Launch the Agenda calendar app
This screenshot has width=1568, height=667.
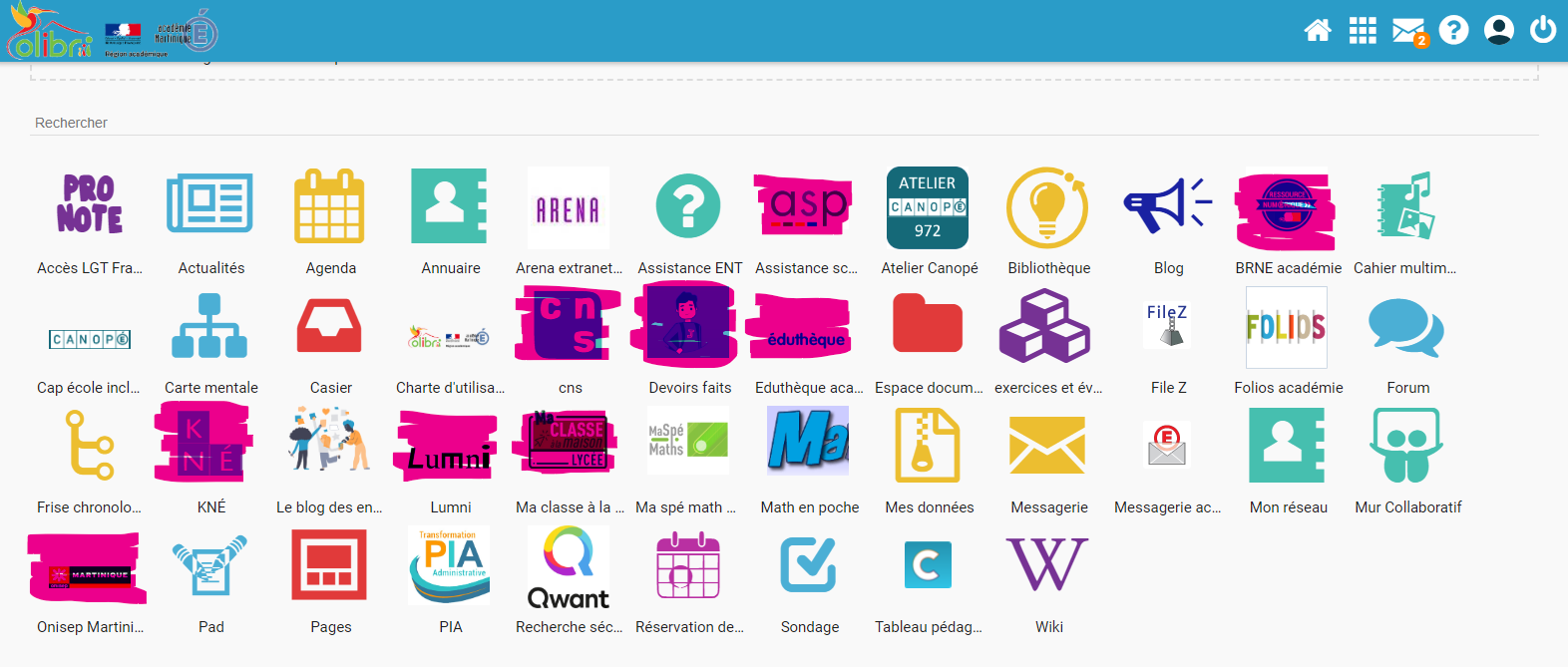[329, 207]
